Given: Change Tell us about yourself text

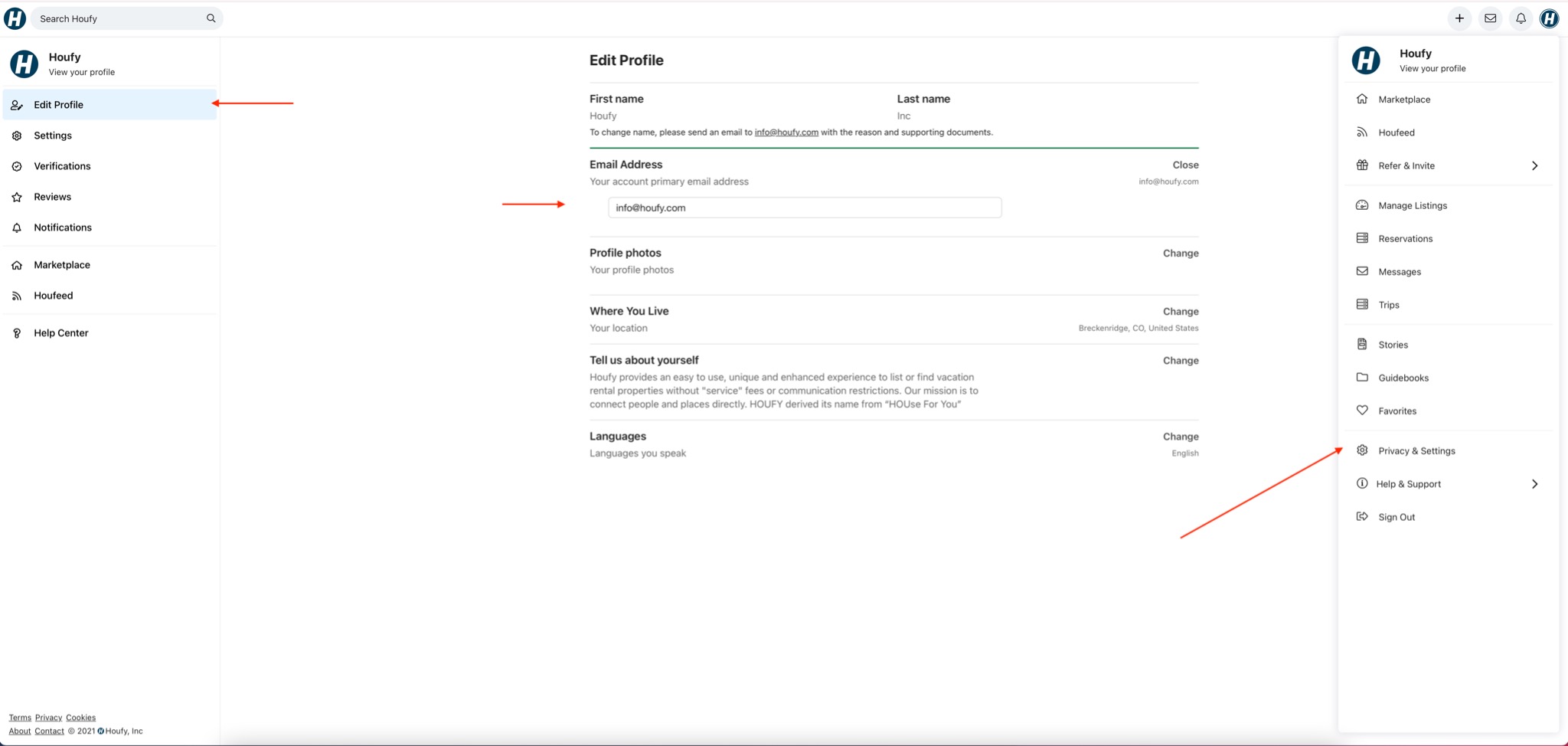Looking at the screenshot, I should pyautogui.click(x=1181, y=360).
